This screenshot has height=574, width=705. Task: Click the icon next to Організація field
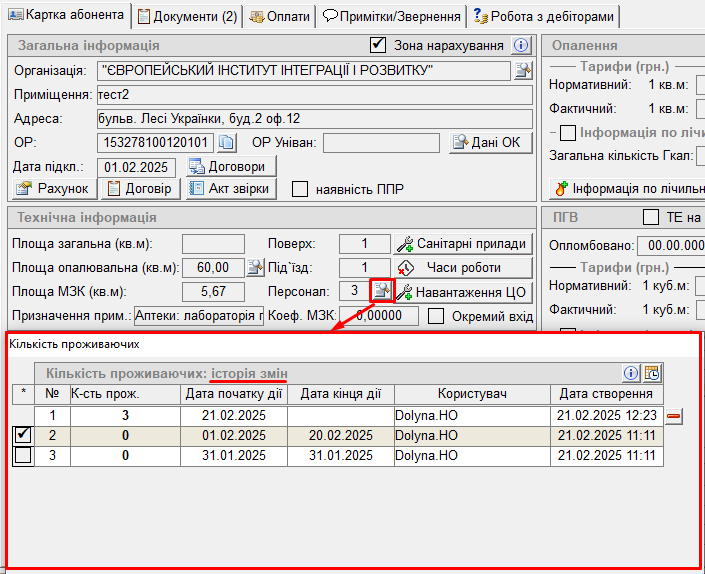coord(523,70)
